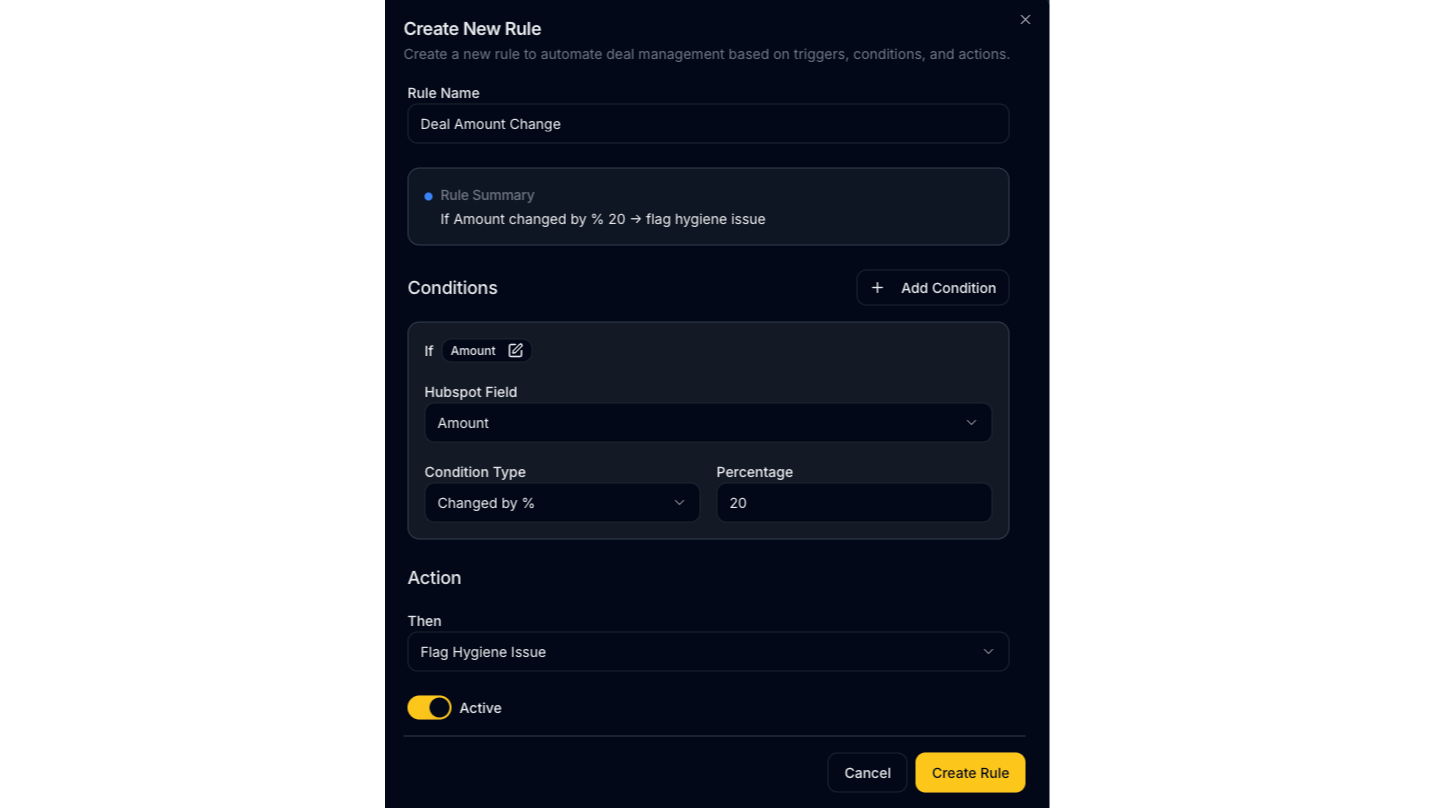Close the Create New Rule dialog

point(1024,19)
